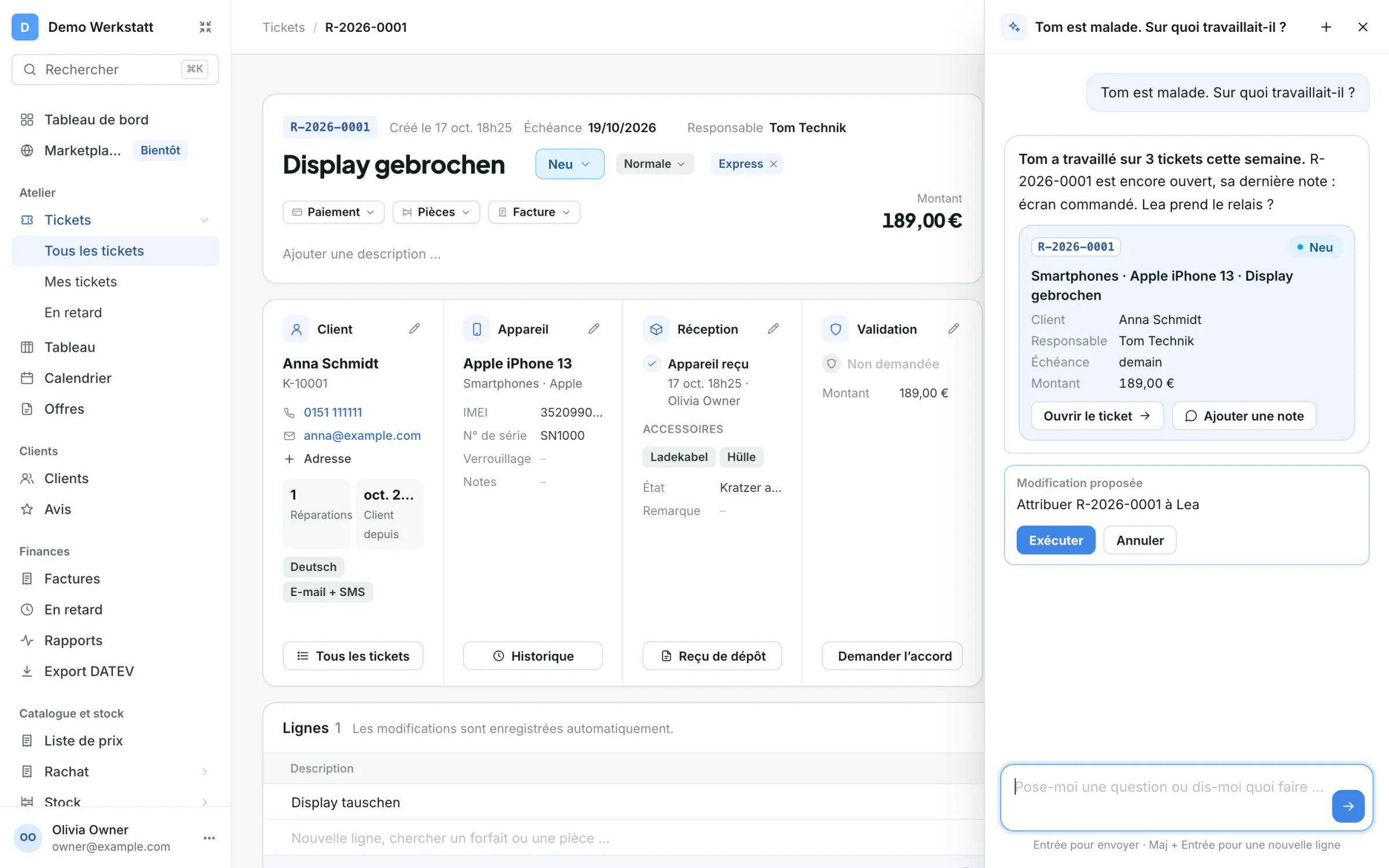Viewport: 1389px width, 868px height.
Task: Click Ajouter une description field
Action: coord(362,254)
